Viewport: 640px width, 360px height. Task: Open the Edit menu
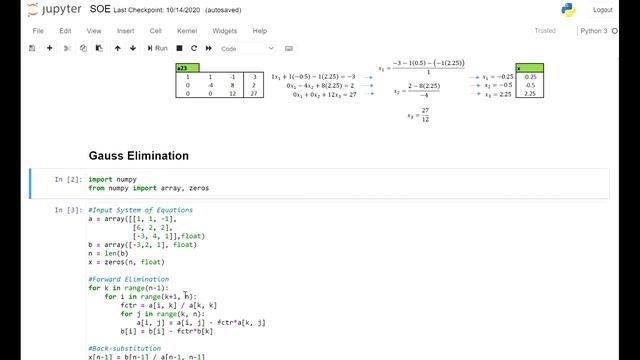pos(65,31)
